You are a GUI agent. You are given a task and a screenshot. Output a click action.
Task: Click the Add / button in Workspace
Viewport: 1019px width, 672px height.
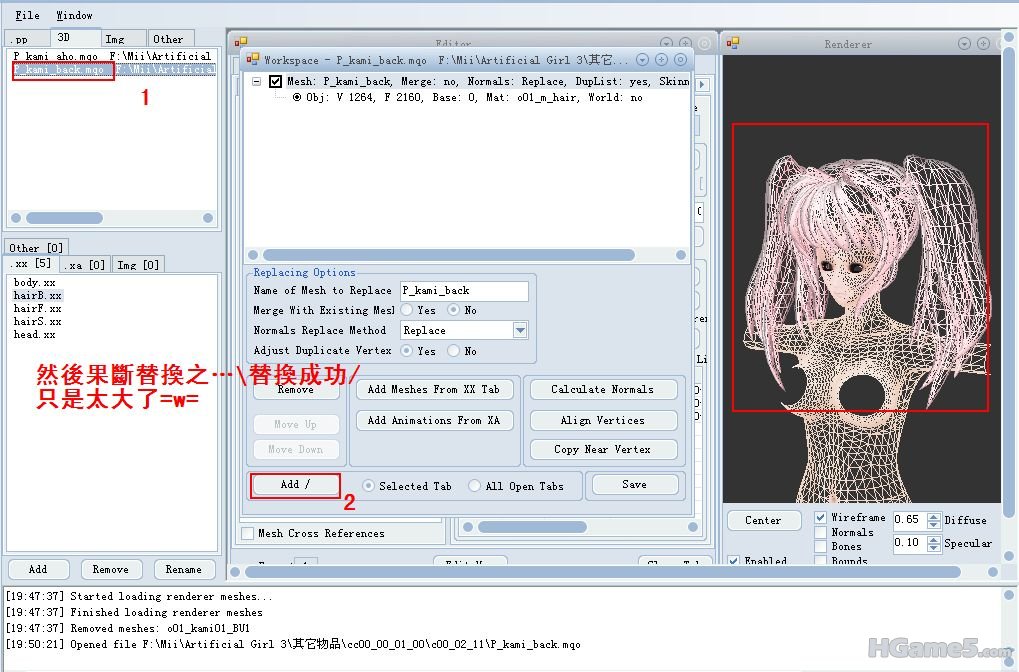[x=296, y=485]
